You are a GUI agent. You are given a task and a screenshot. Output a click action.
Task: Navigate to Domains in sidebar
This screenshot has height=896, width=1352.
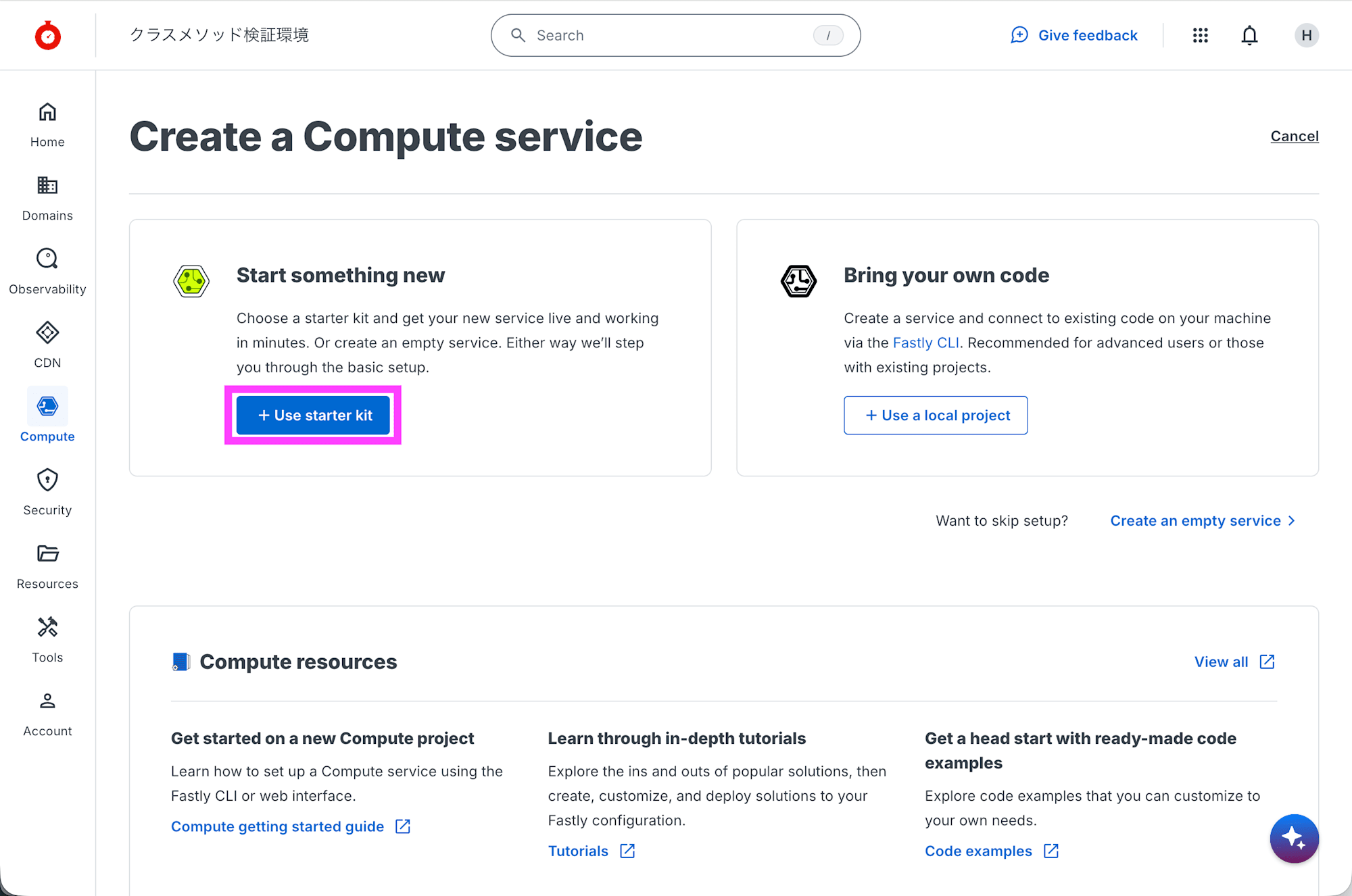tap(47, 198)
